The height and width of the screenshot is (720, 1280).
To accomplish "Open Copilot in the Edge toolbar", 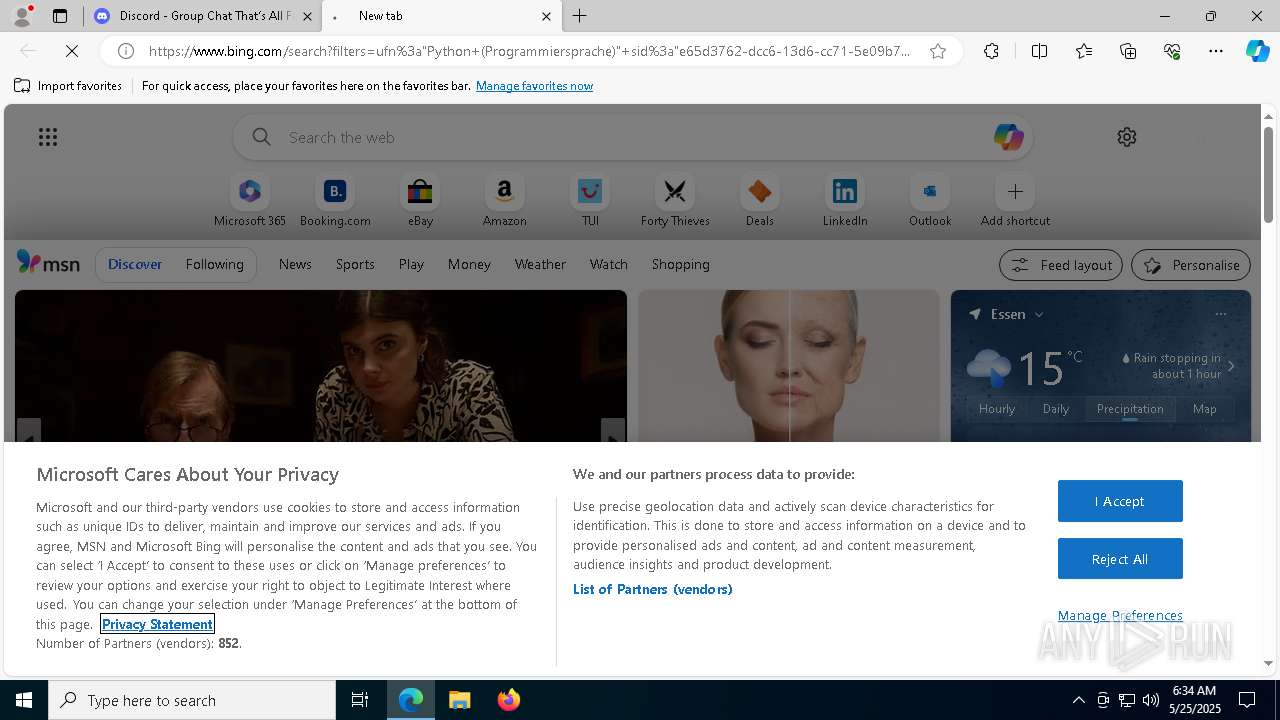I will pos(1258,51).
